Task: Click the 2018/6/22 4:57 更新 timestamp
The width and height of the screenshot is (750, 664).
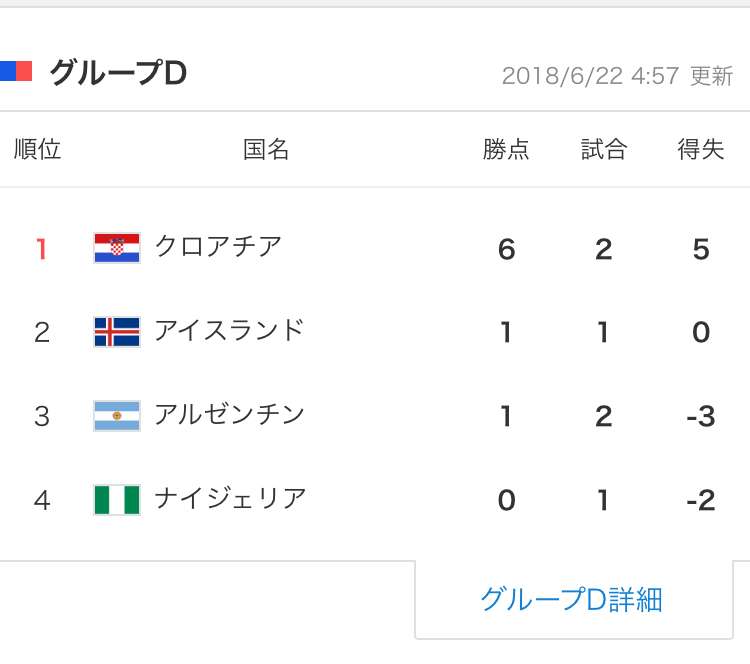Action: coord(617,76)
